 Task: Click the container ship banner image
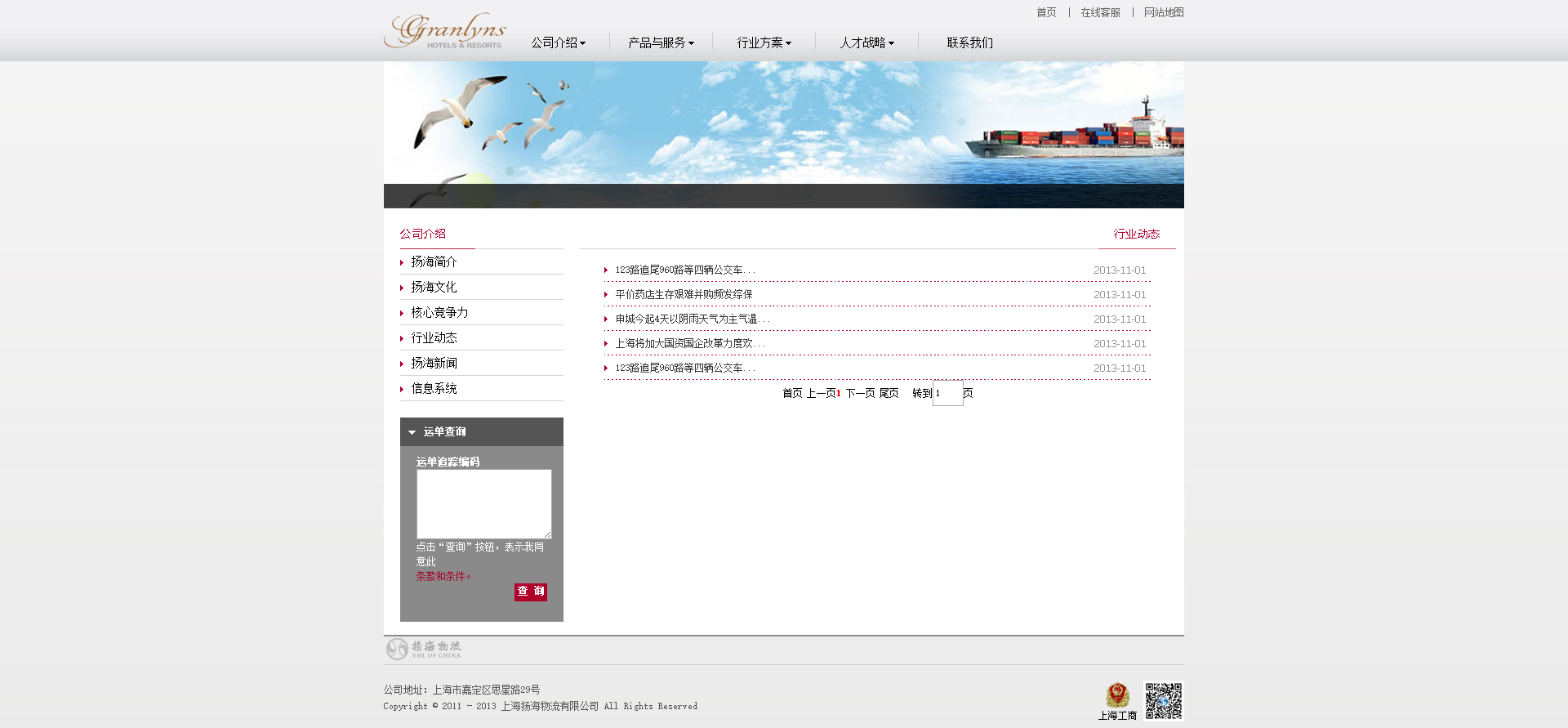click(x=783, y=135)
